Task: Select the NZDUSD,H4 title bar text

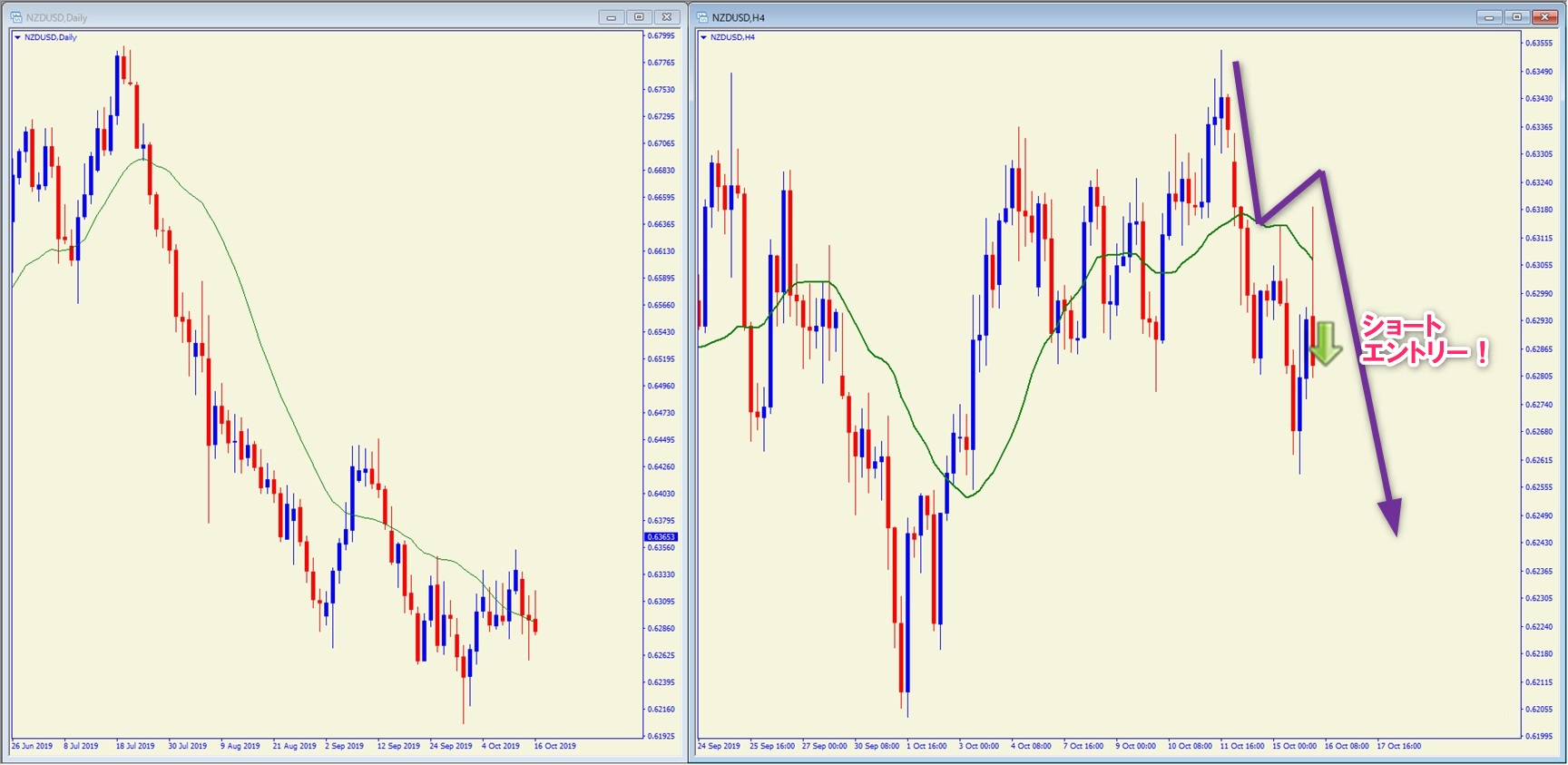Action: coord(739,17)
